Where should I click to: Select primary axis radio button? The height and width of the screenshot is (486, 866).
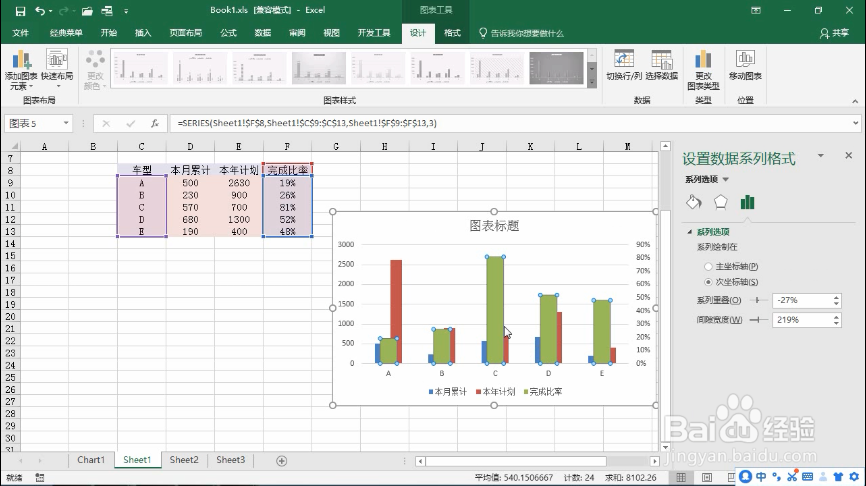click(x=708, y=266)
